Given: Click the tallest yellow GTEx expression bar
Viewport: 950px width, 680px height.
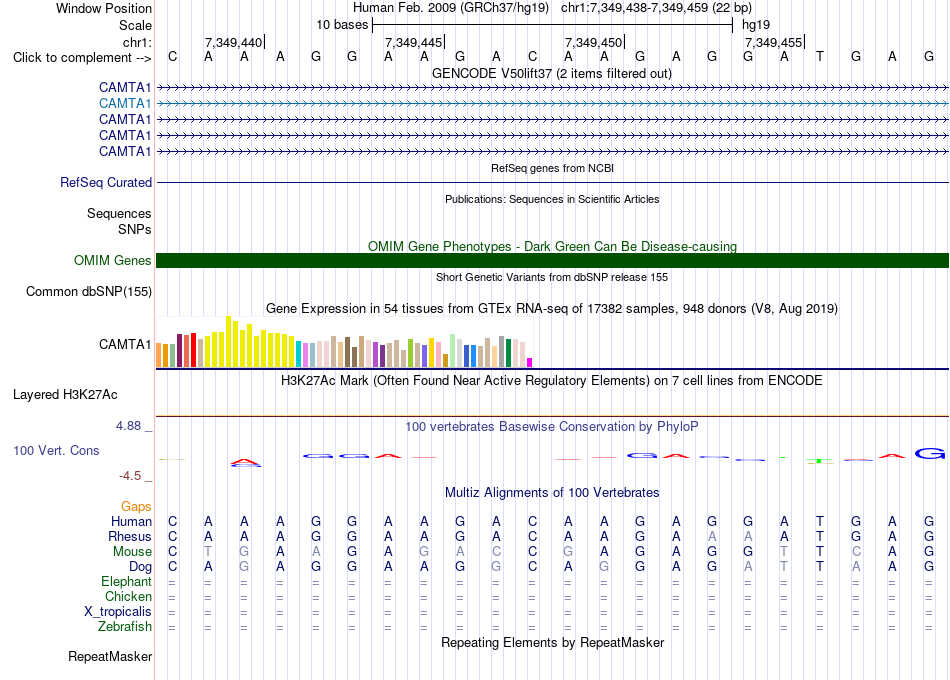Looking at the screenshot, I should pyautogui.click(x=228, y=342).
